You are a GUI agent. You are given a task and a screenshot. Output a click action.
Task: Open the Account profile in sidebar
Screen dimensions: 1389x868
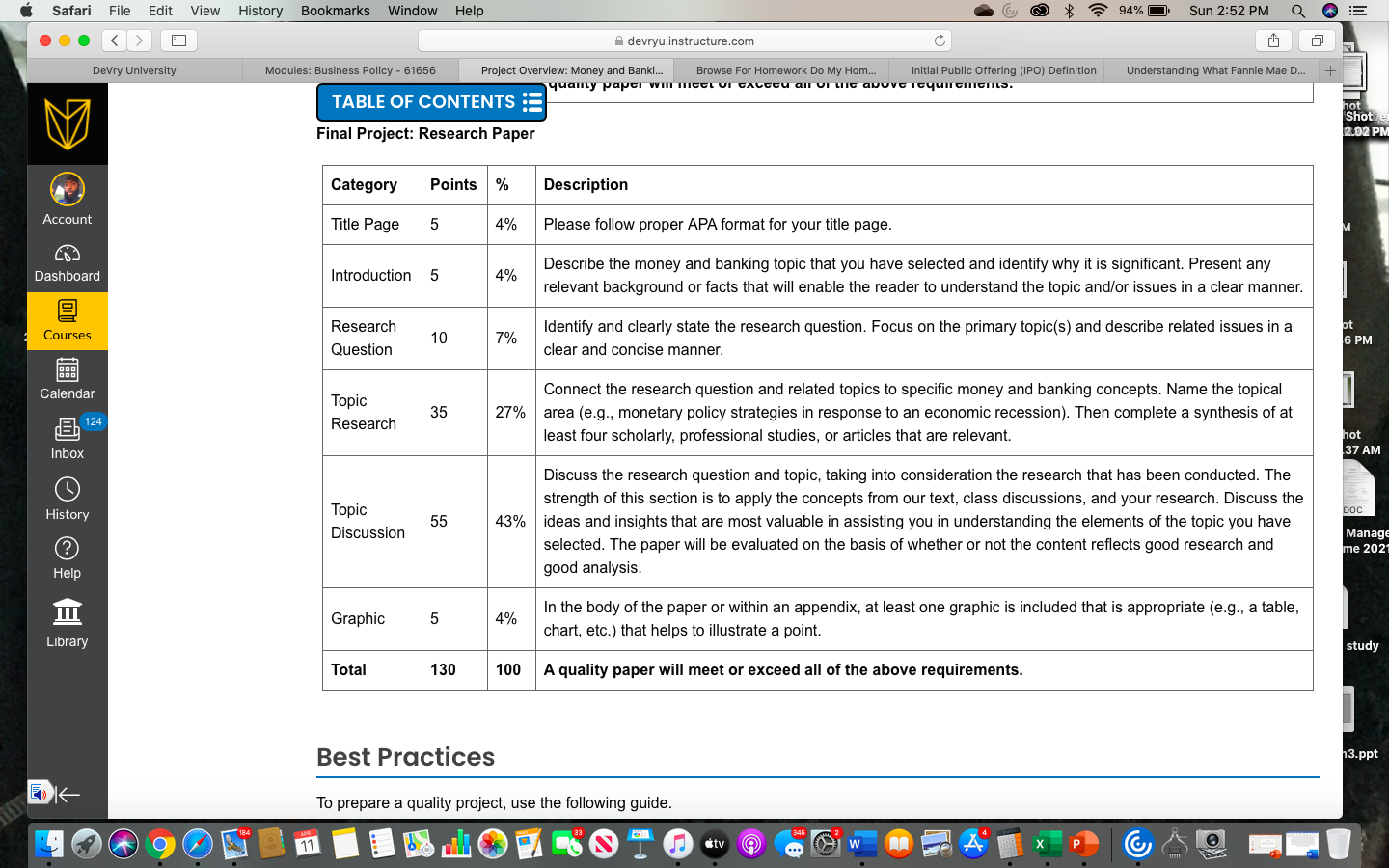coord(67,200)
